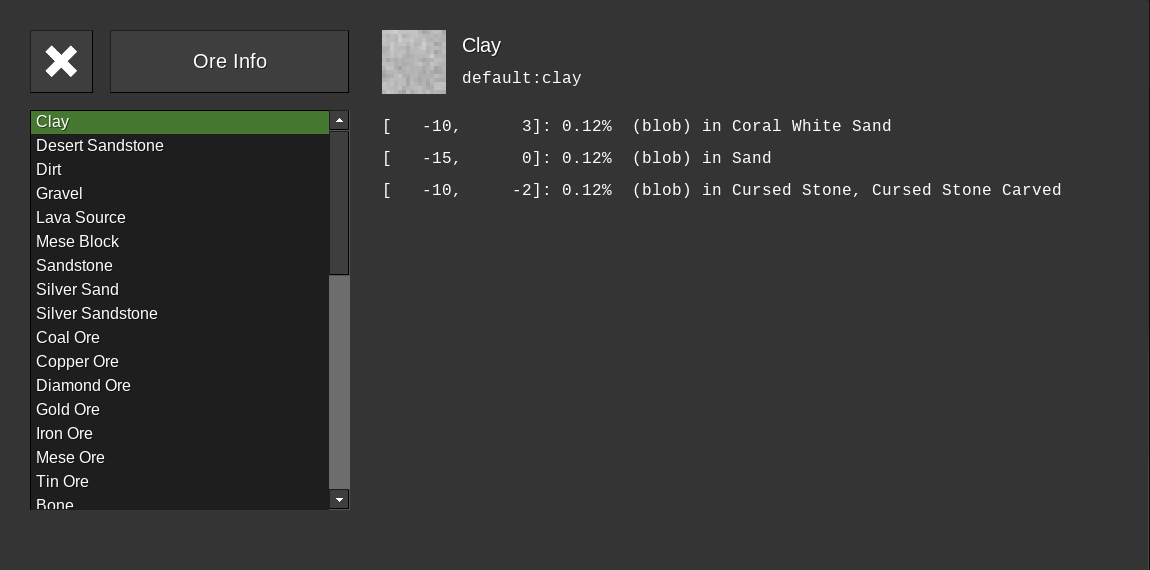Select Dirt in the ore list
Image resolution: width=1150 pixels, height=570 pixels.
pyautogui.click(x=49, y=170)
